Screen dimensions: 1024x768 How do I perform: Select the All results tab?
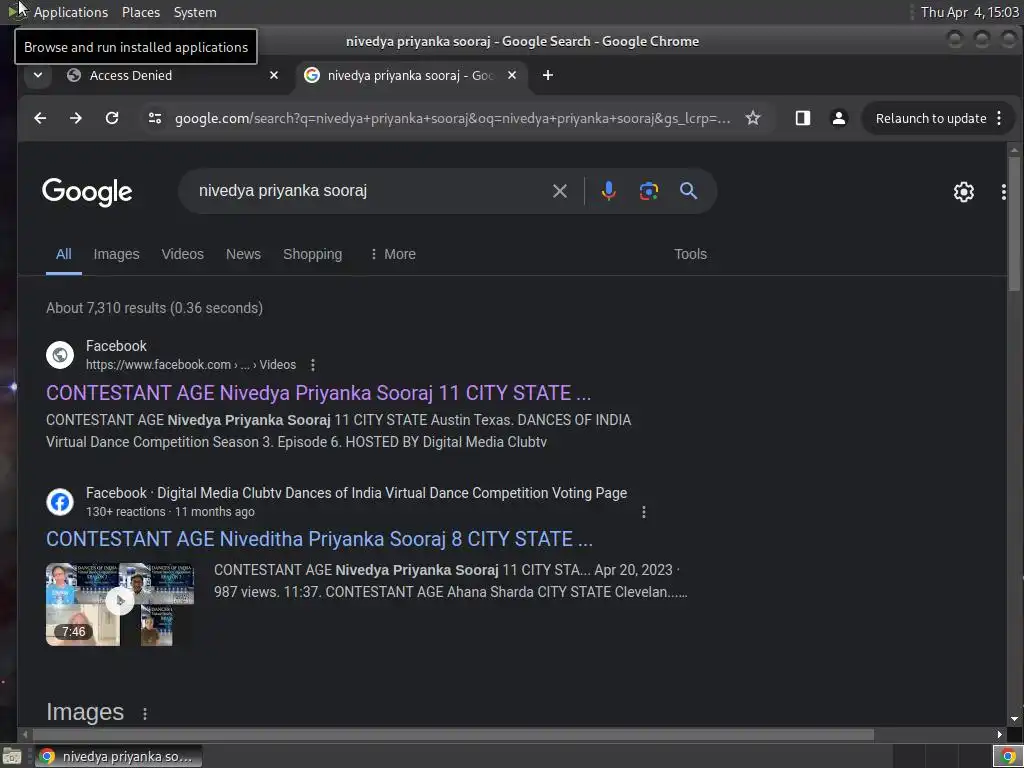point(63,254)
